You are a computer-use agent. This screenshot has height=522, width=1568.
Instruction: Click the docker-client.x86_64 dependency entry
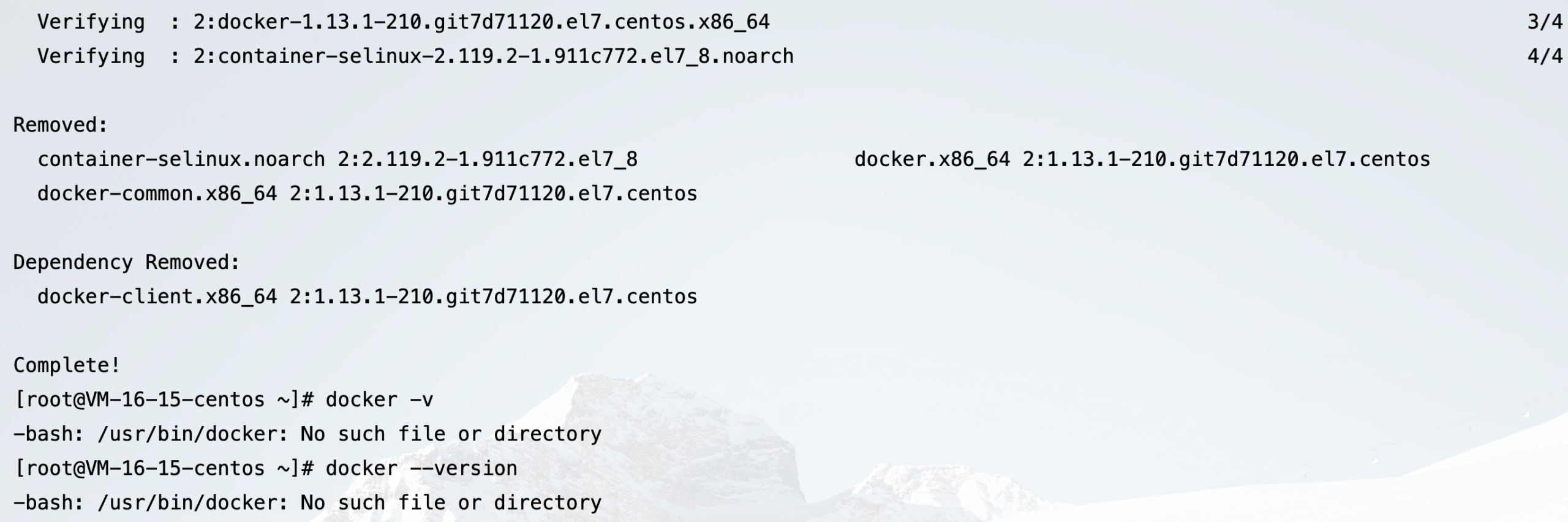pos(367,297)
